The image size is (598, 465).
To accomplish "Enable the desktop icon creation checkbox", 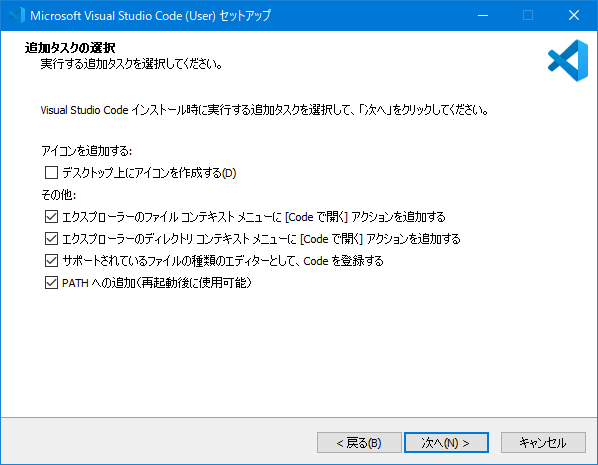I will (51, 172).
